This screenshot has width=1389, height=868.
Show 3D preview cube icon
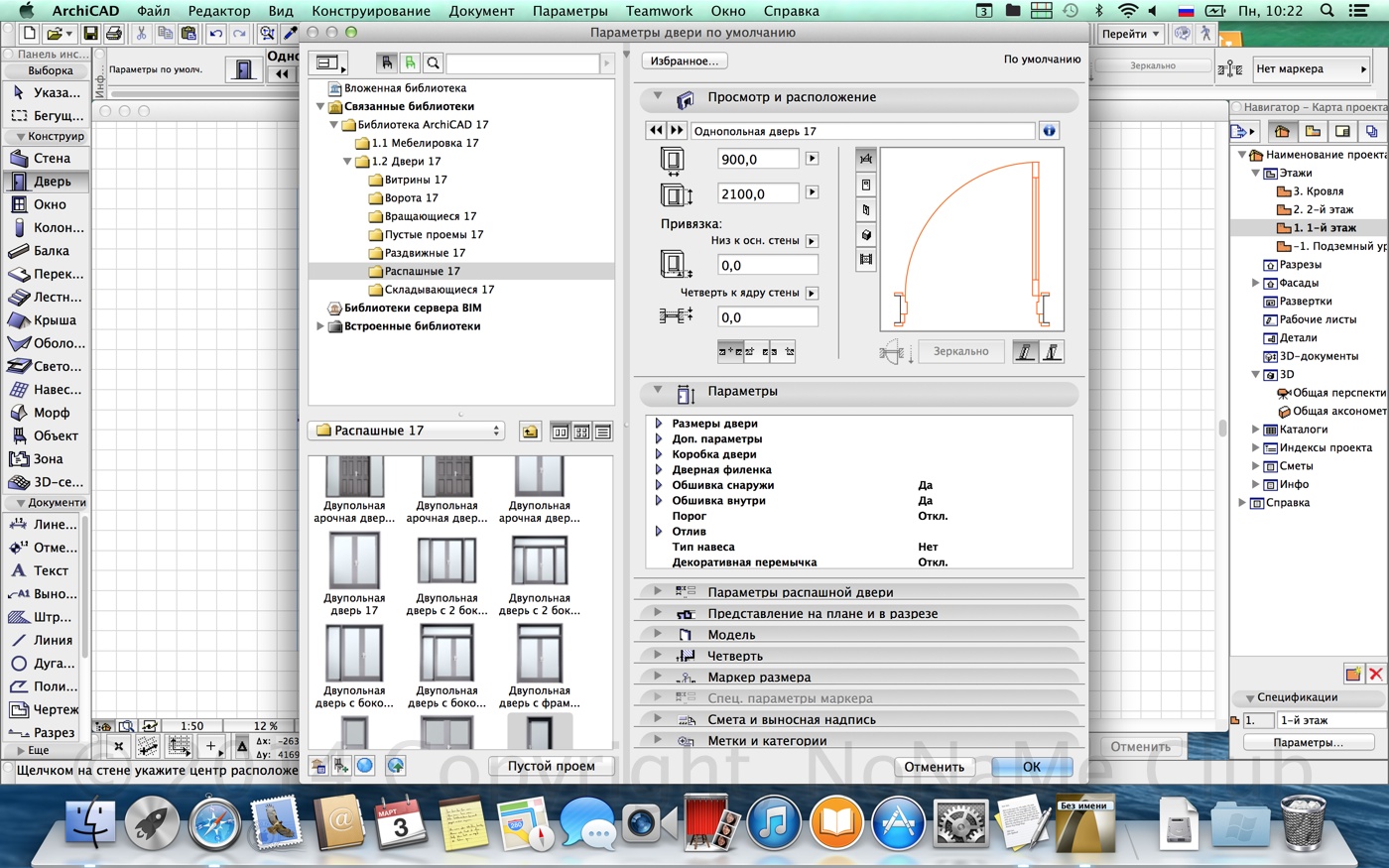tap(866, 235)
